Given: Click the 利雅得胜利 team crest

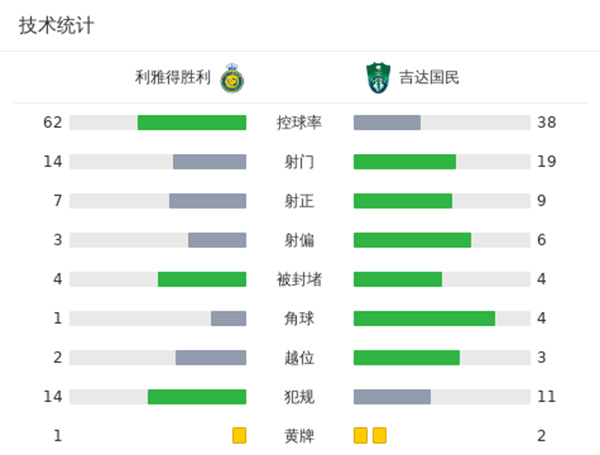Looking at the screenshot, I should click(233, 75).
